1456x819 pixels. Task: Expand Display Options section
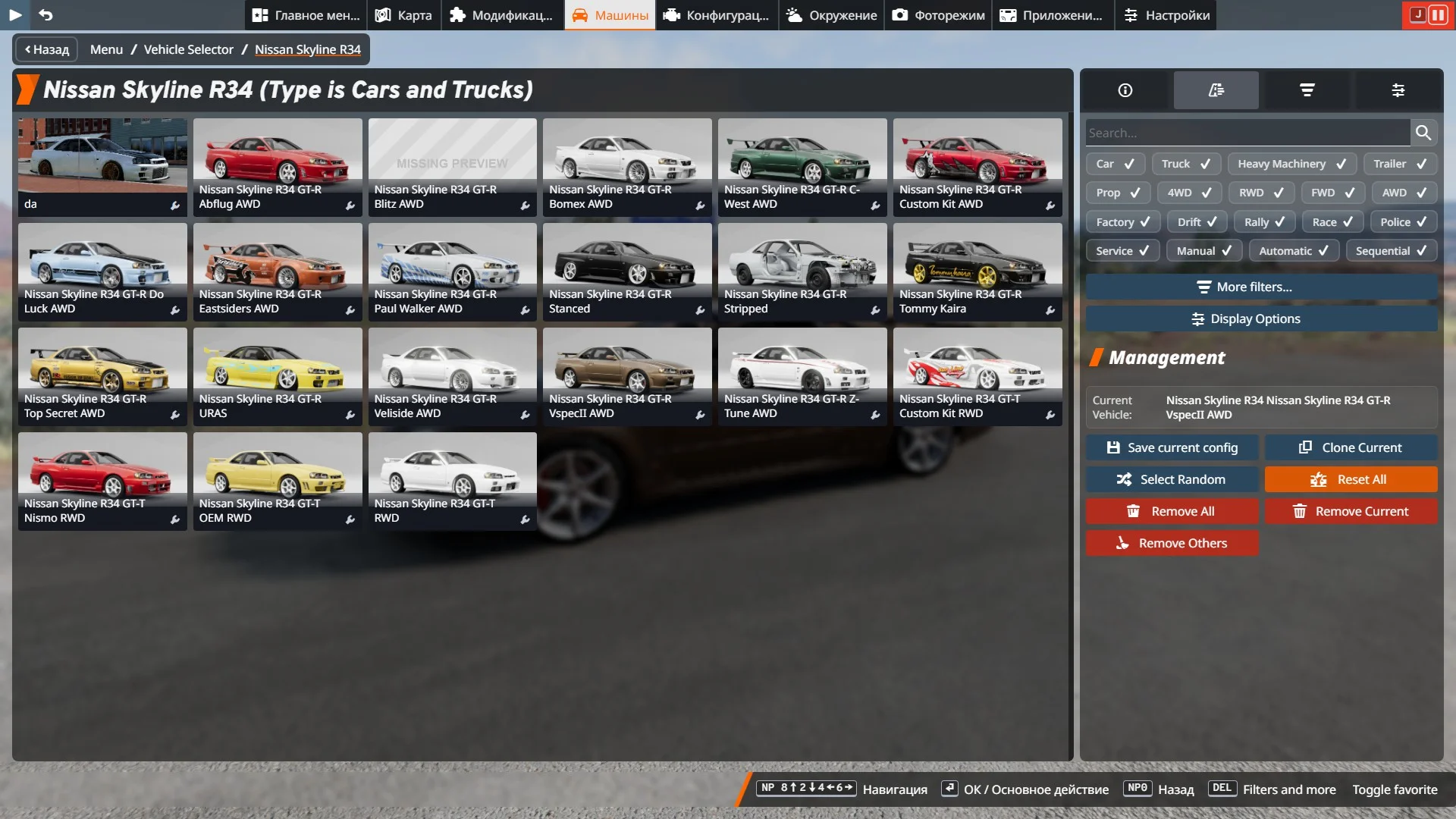click(x=1261, y=318)
